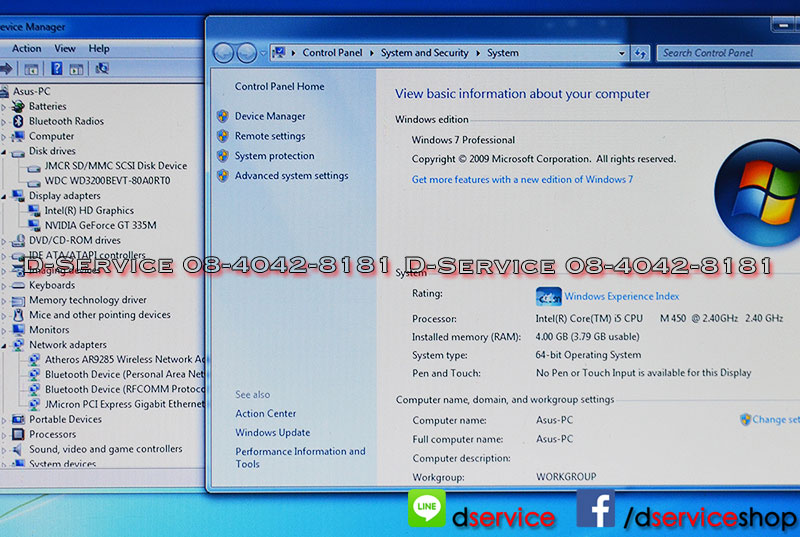Collapse the Disk drives node
The width and height of the screenshot is (800, 537).
(x=4, y=151)
